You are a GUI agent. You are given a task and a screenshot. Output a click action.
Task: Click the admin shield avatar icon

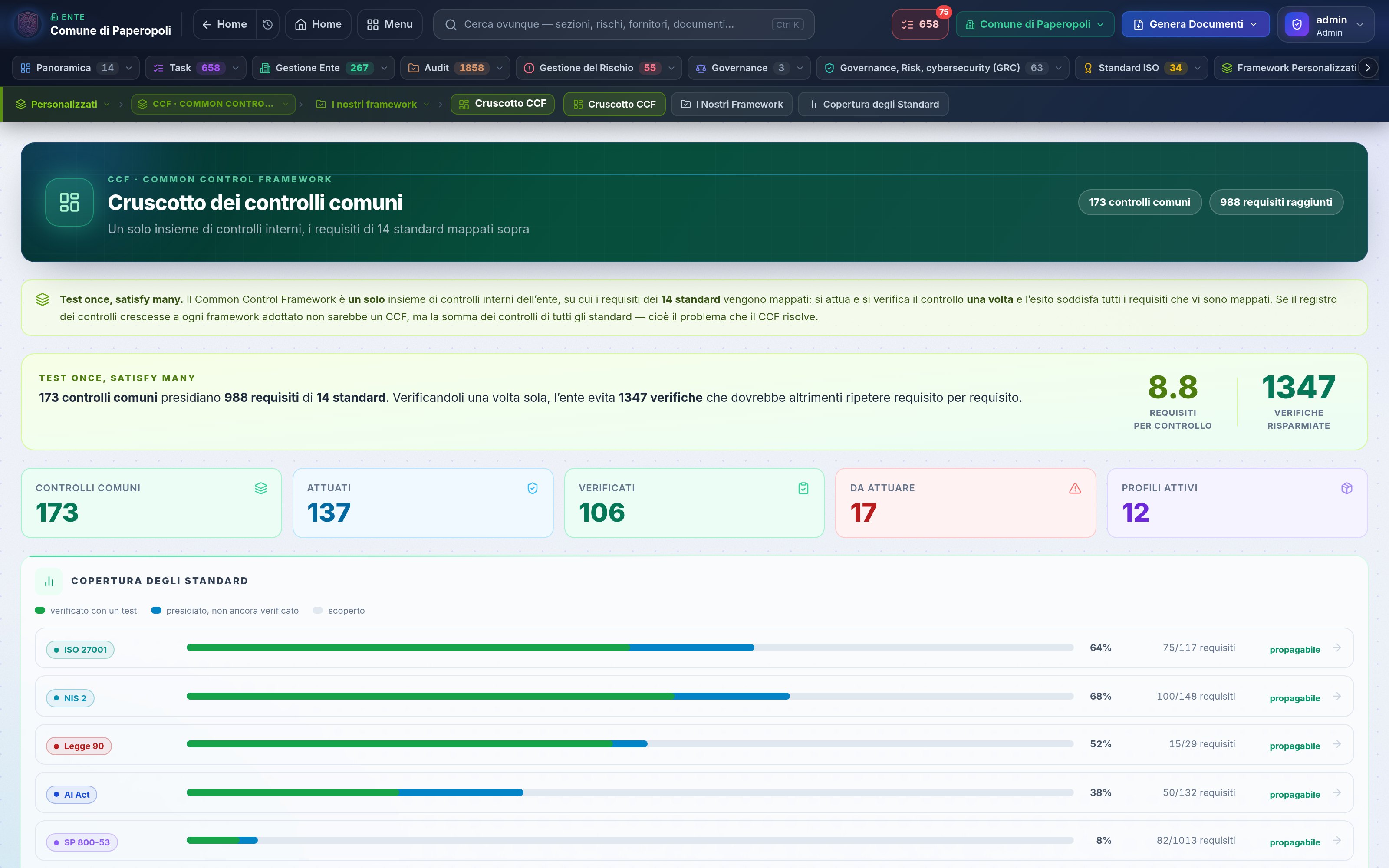[1297, 24]
